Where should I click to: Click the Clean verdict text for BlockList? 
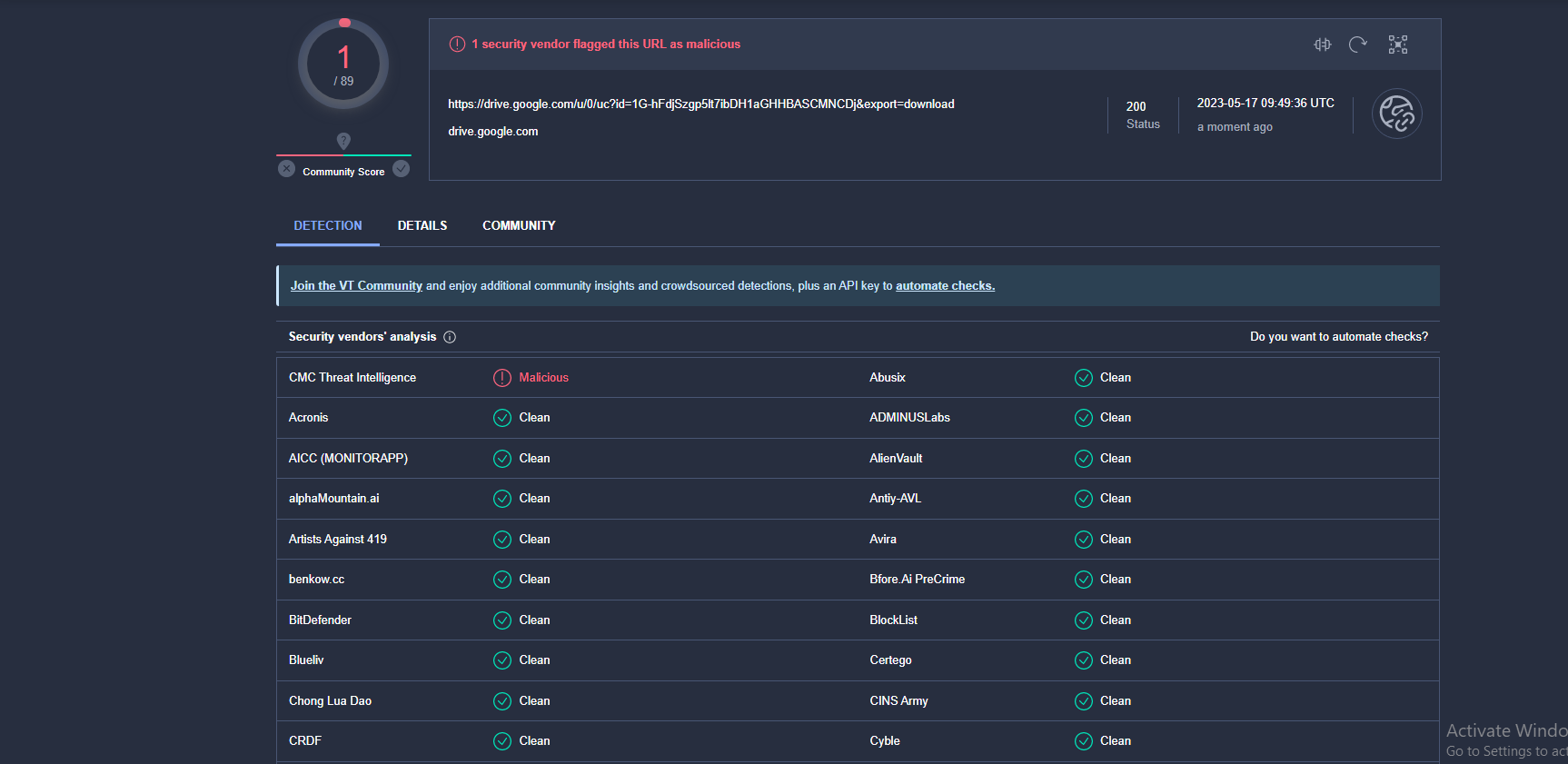click(1116, 620)
